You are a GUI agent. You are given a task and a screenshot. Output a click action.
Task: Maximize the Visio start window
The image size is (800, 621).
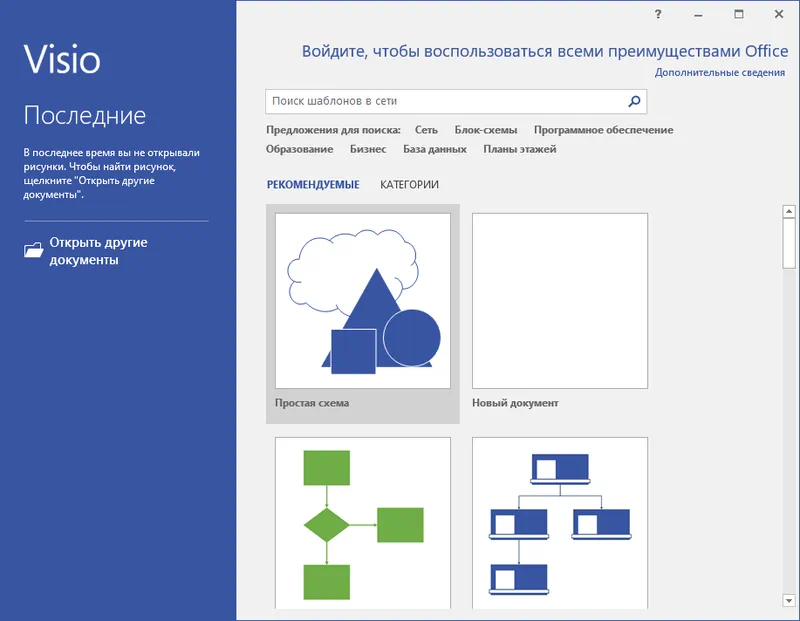[739, 14]
